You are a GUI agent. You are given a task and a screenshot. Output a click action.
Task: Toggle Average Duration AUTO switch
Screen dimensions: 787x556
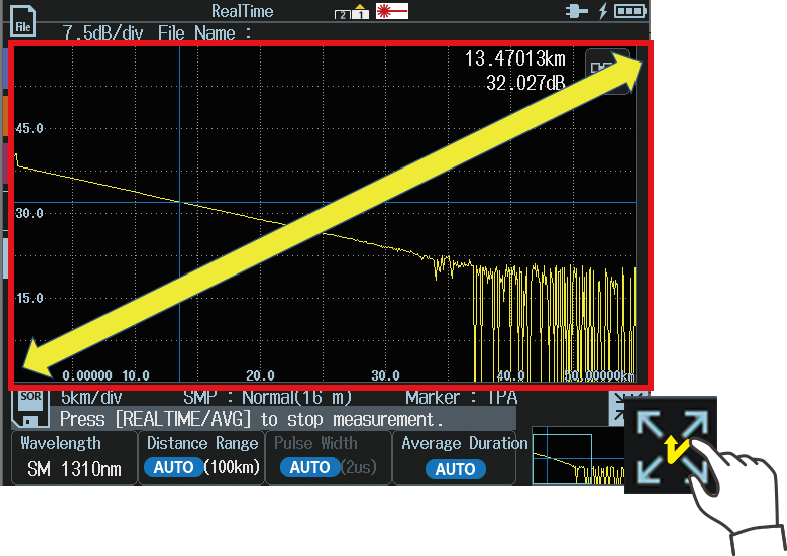click(x=456, y=469)
